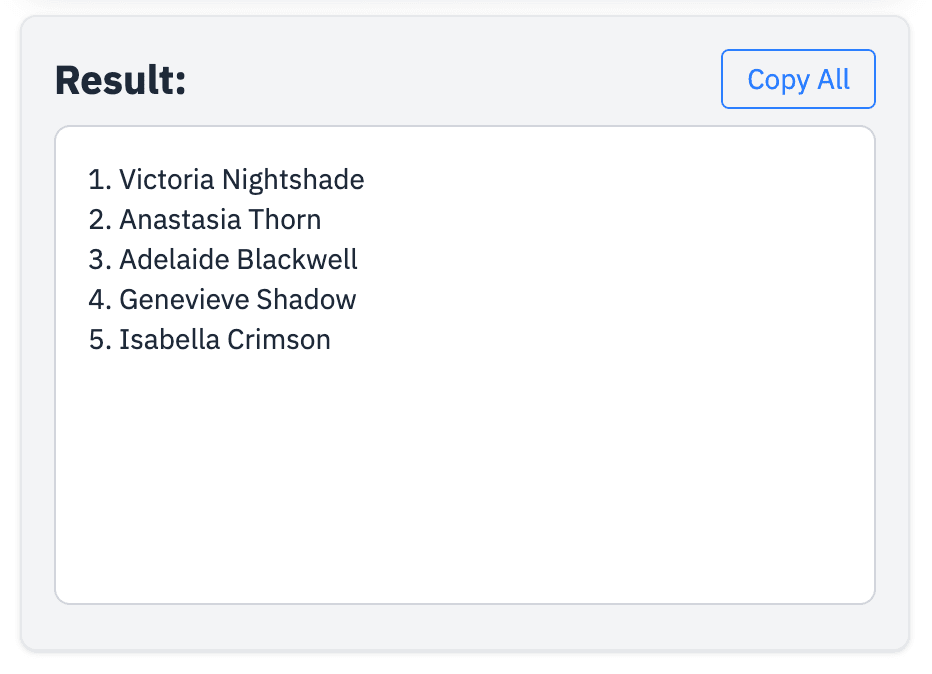
Task: Click the gray panel area below result box
Action: coord(465,627)
